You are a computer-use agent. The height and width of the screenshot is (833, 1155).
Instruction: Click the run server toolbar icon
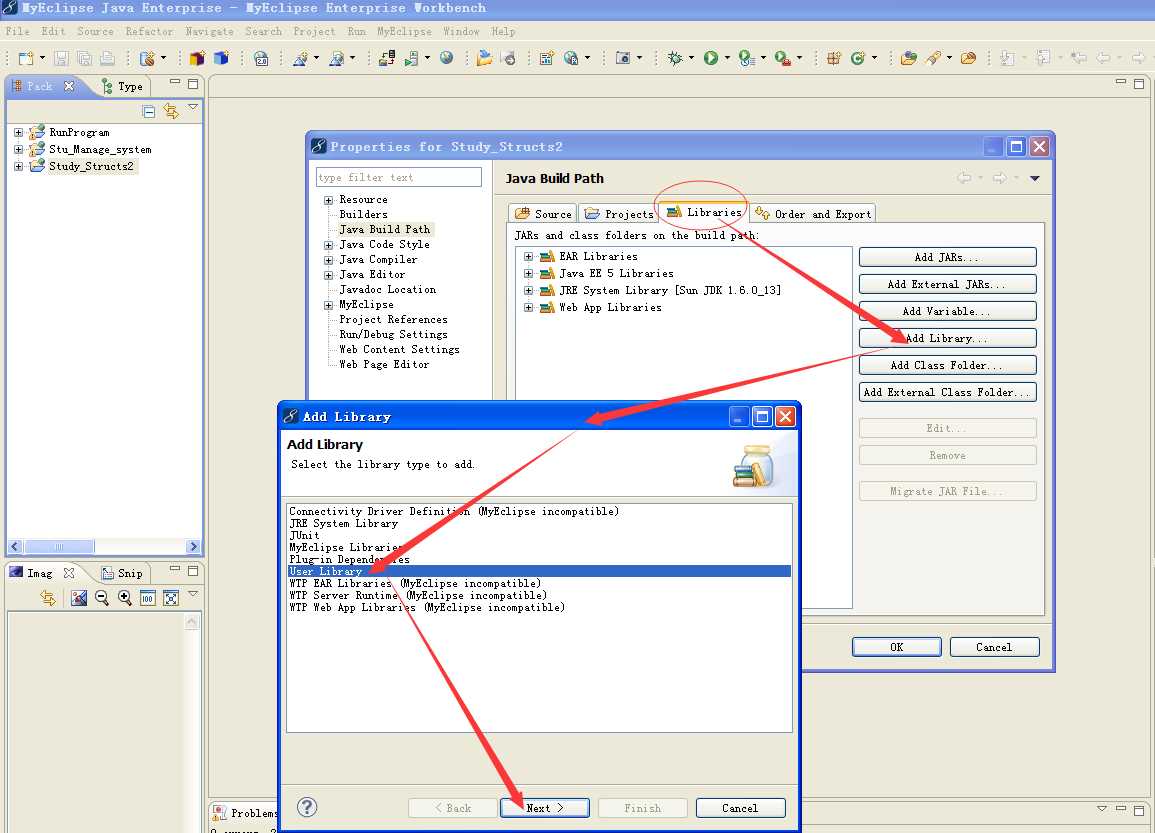click(x=412, y=58)
